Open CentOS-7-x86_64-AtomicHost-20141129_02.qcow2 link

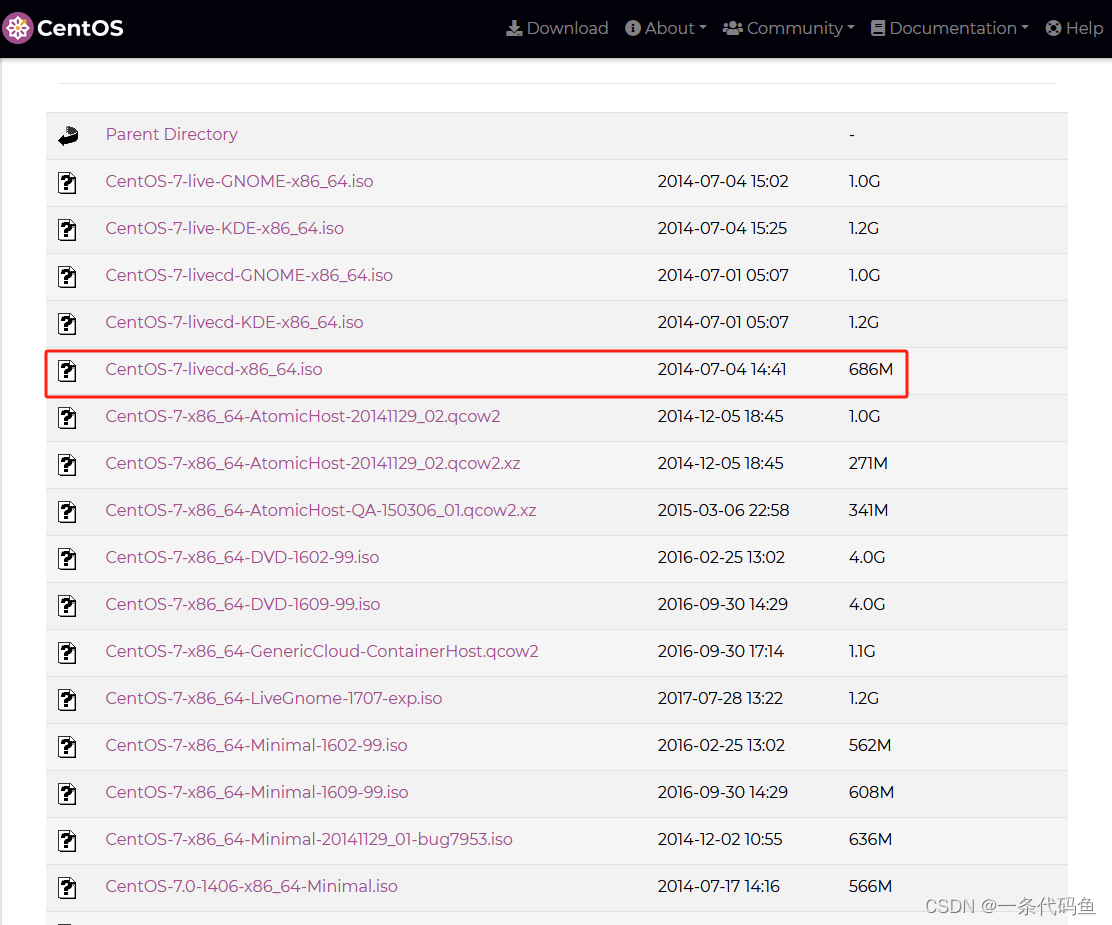303,416
